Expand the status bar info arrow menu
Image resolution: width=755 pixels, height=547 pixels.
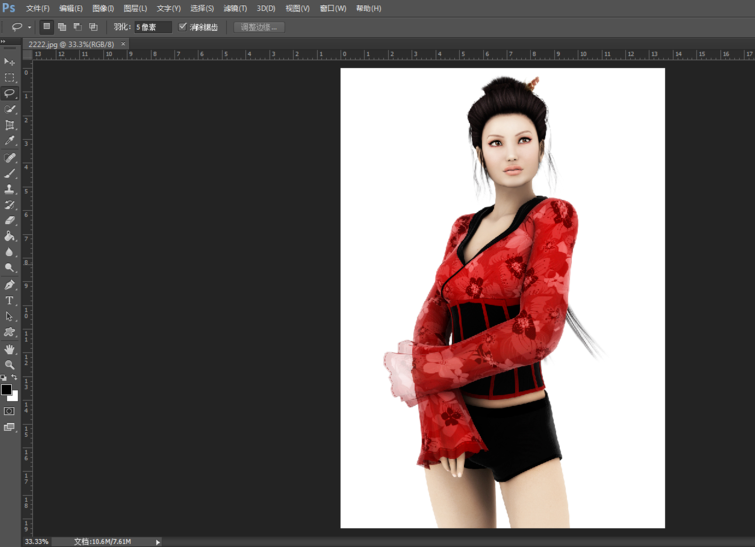pyautogui.click(x=157, y=541)
